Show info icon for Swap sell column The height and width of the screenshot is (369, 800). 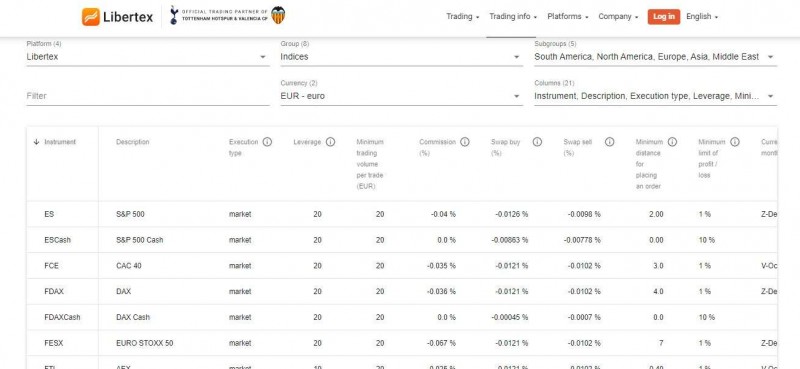pos(610,142)
